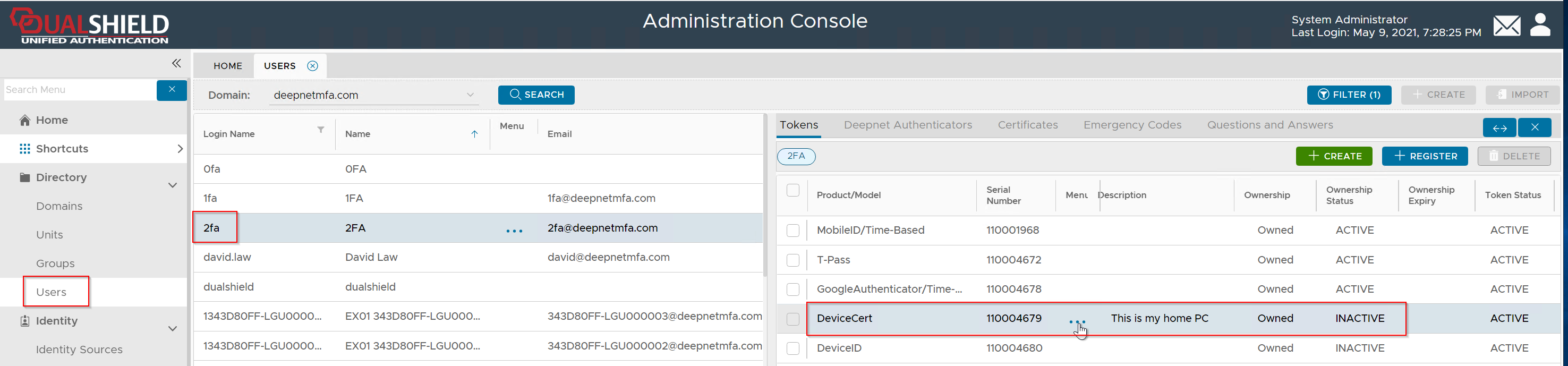Click the filter icon in Login Name column
This screenshot has height=366, width=1568.
coord(321,130)
